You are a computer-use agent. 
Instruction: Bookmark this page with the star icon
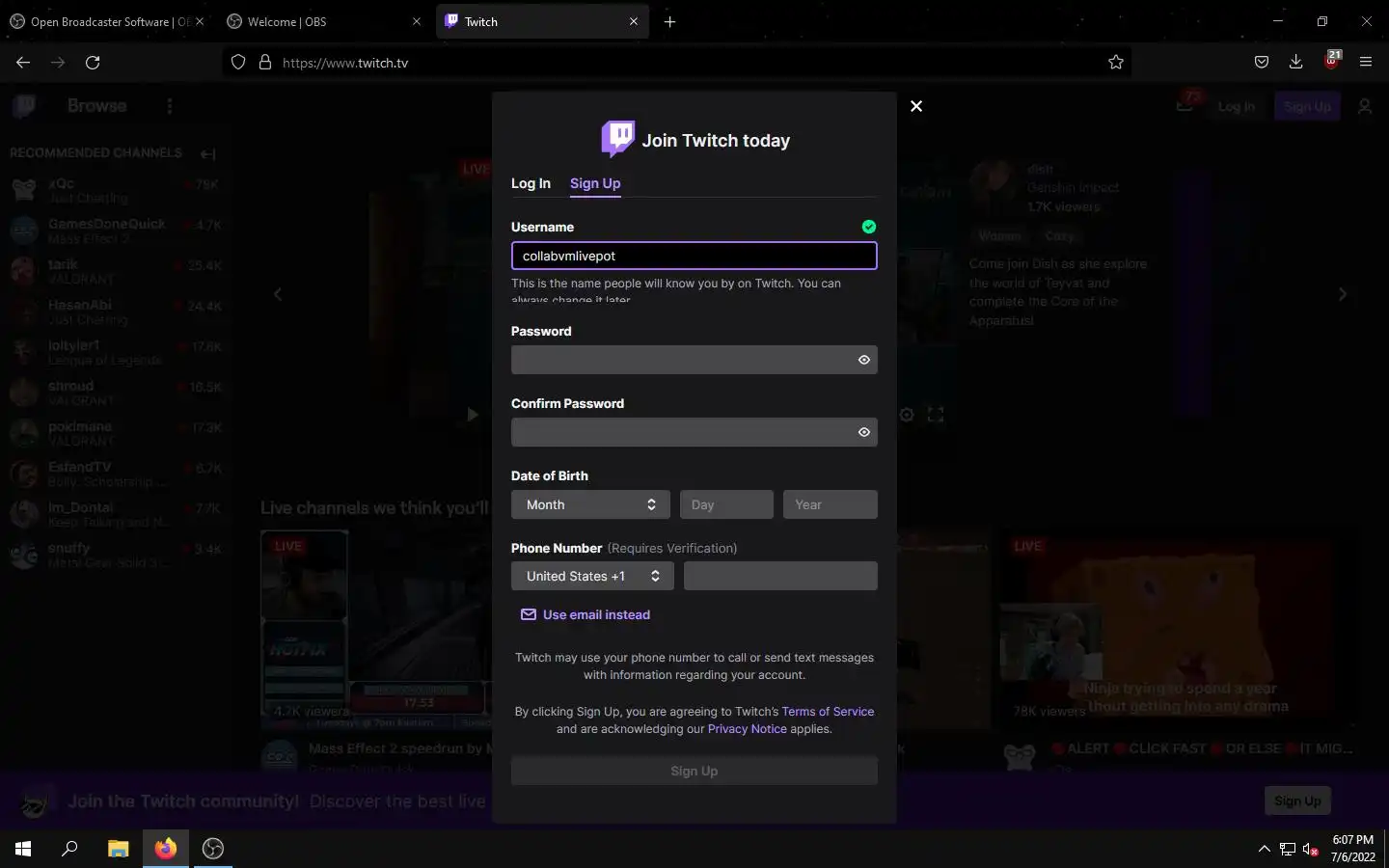click(1116, 62)
